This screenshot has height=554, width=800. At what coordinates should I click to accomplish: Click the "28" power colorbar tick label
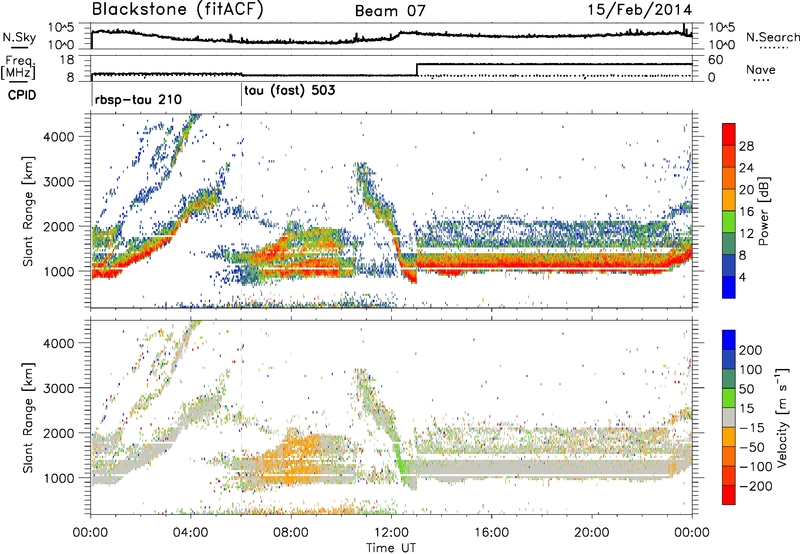746,146
